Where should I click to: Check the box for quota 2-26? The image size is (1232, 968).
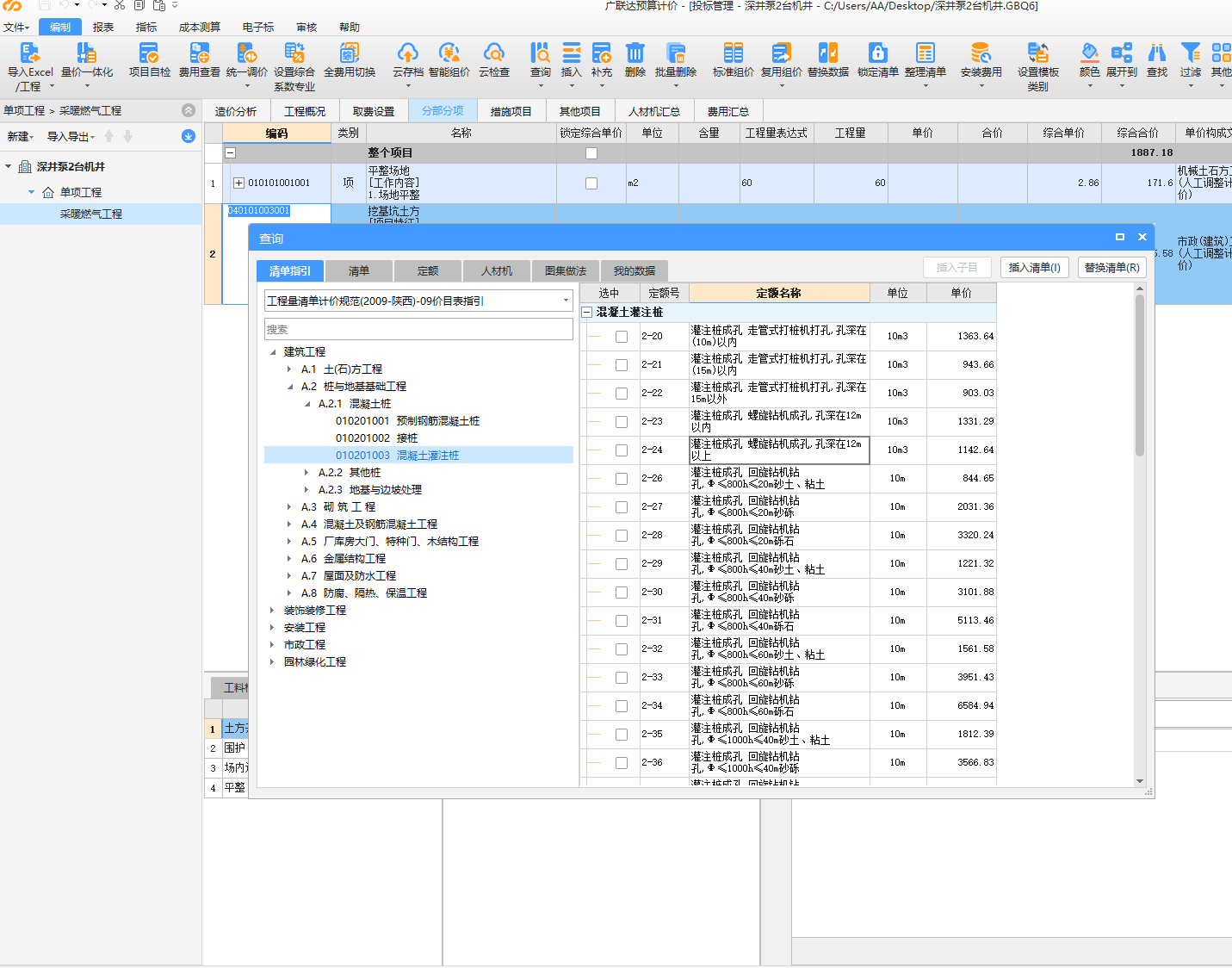pos(622,479)
